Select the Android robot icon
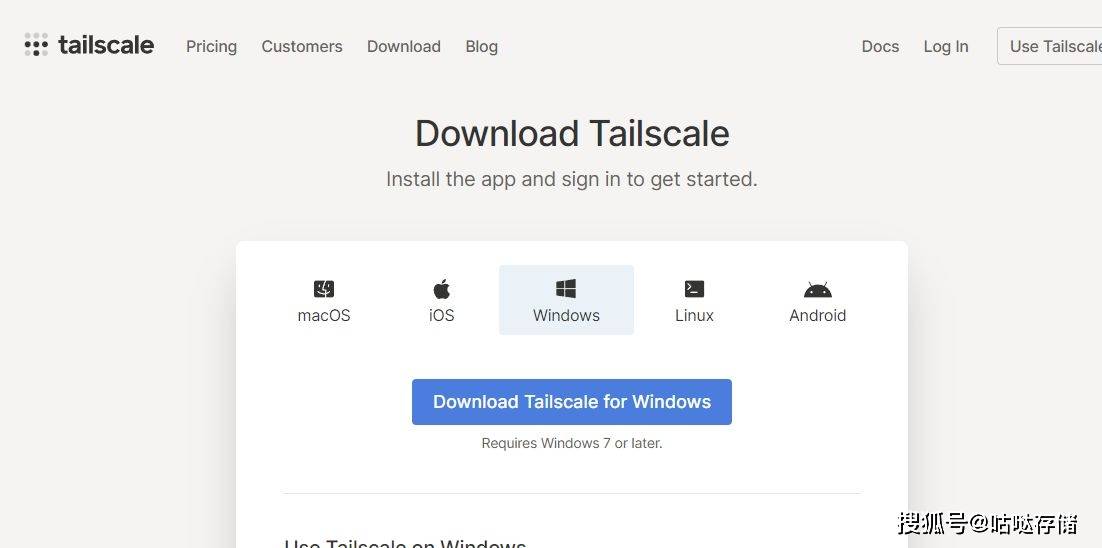This screenshot has width=1102, height=548. click(817, 289)
